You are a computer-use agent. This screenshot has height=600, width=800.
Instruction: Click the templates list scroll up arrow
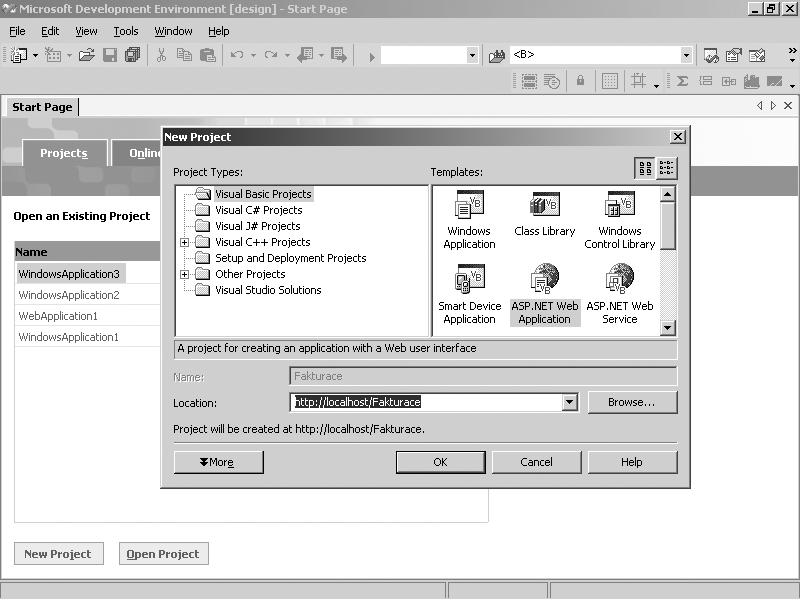pos(667,194)
